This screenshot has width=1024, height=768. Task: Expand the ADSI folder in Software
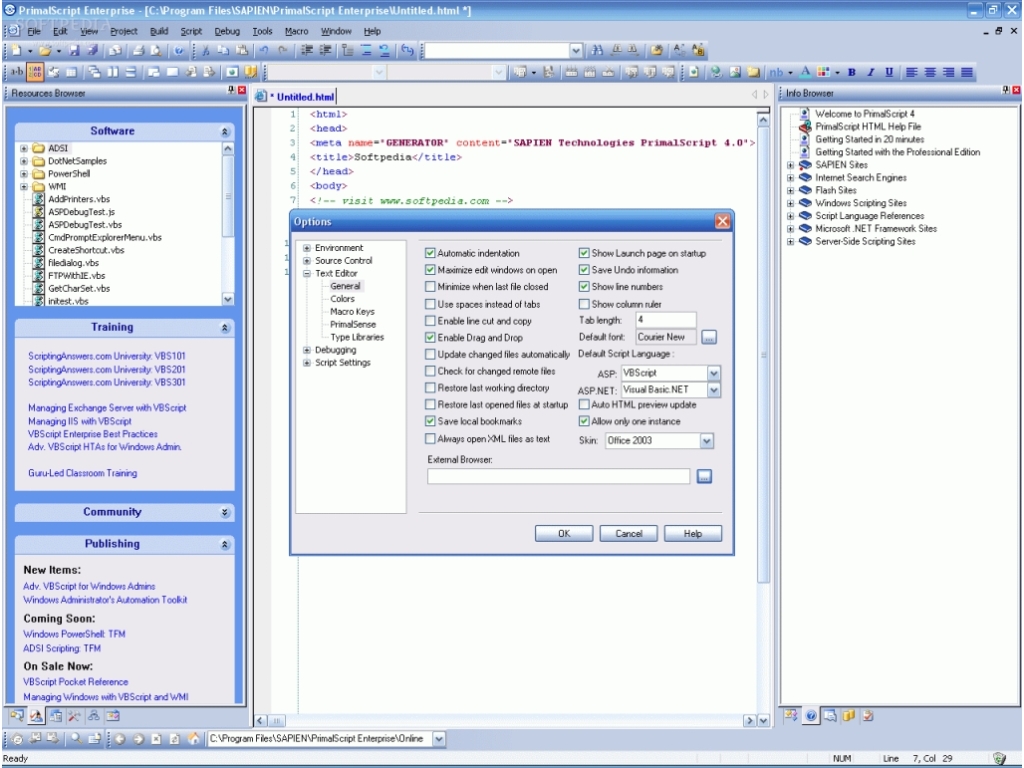point(24,148)
